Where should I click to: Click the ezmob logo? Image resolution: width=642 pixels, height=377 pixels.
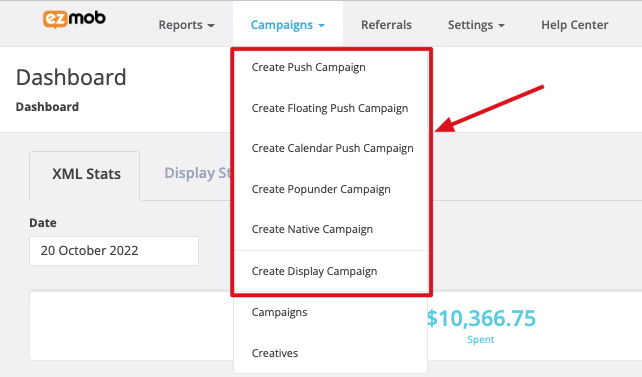click(x=74, y=19)
